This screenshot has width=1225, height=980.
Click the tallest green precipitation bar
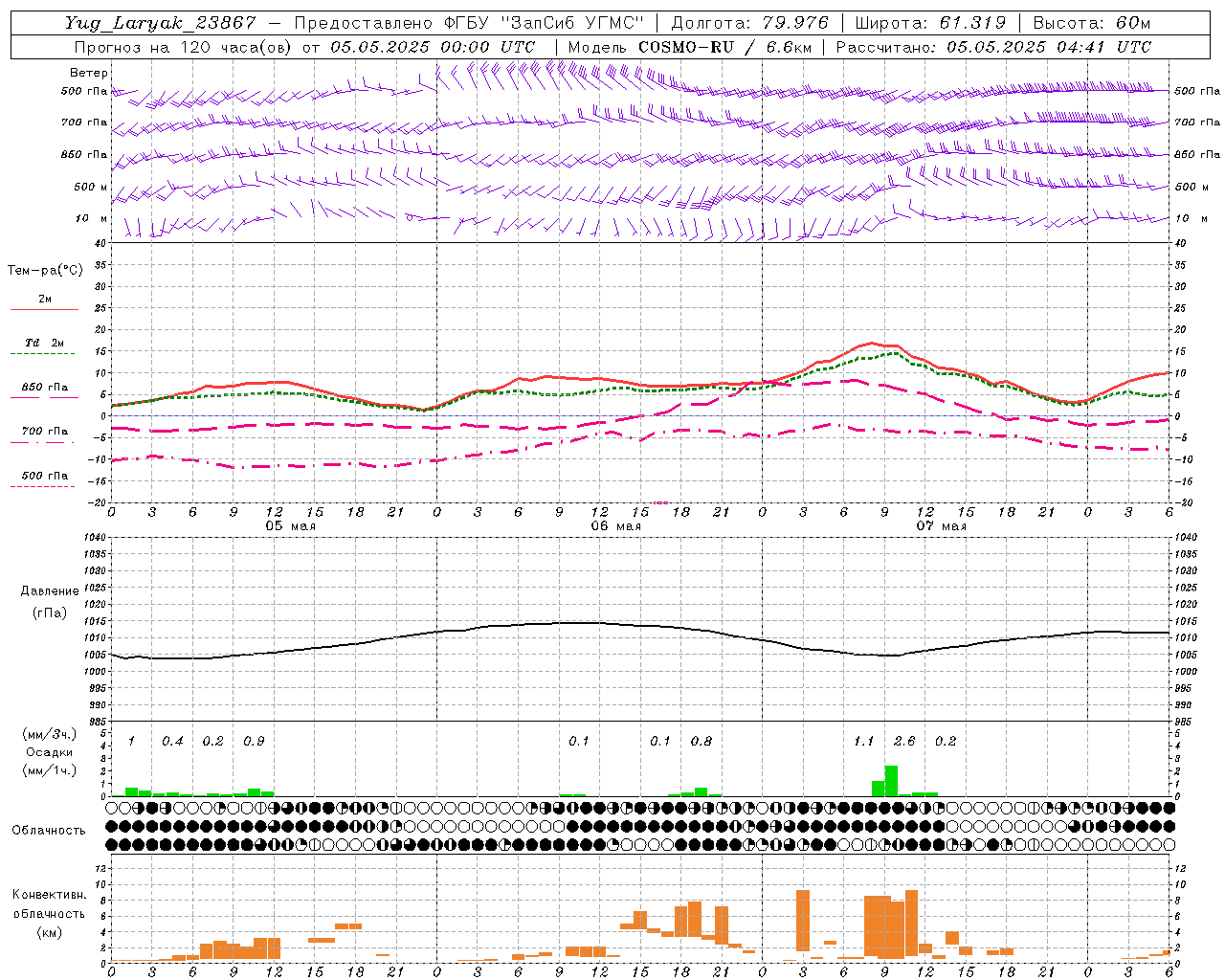tap(891, 781)
